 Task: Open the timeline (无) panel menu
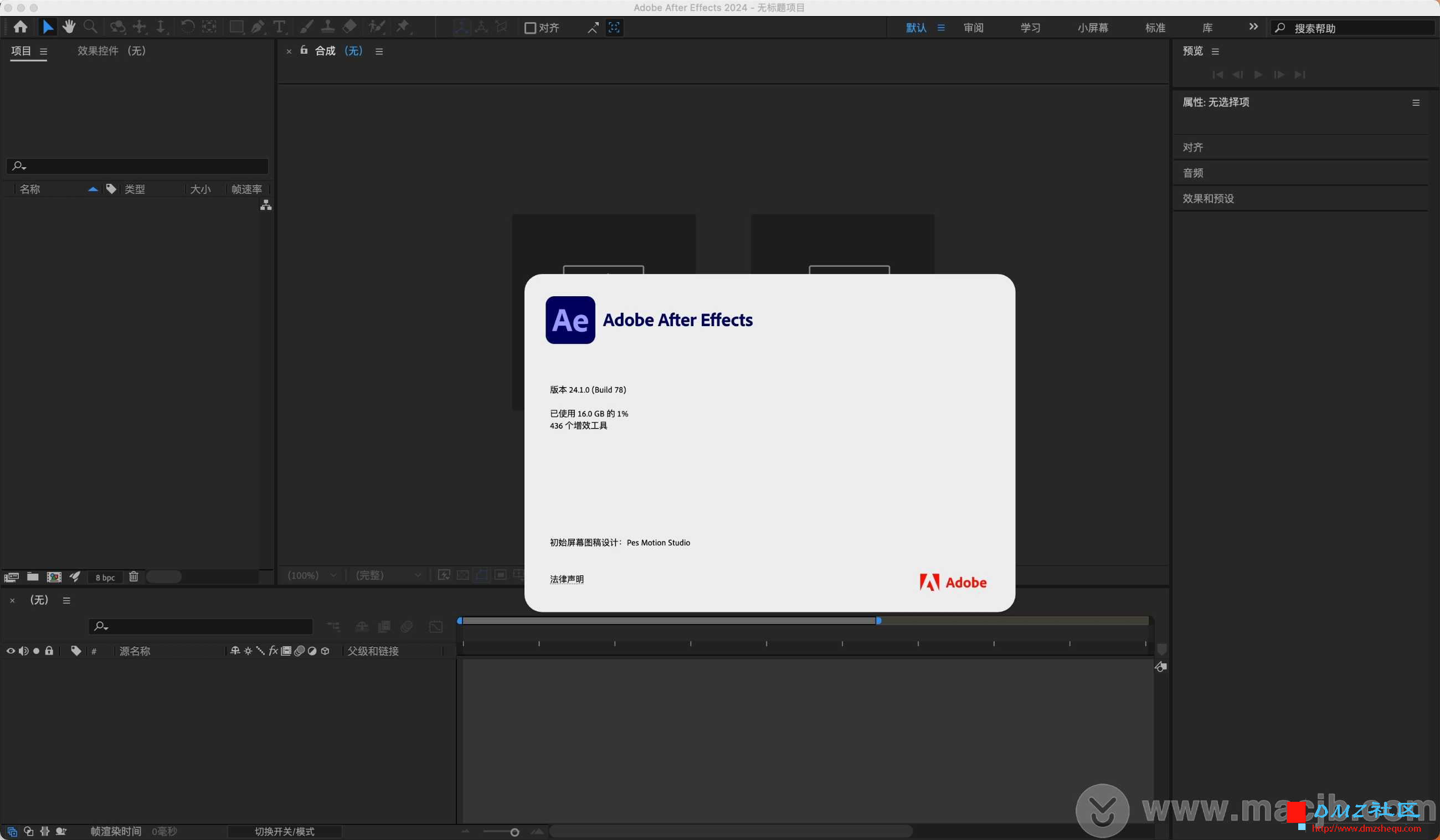(x=66, y=601)
